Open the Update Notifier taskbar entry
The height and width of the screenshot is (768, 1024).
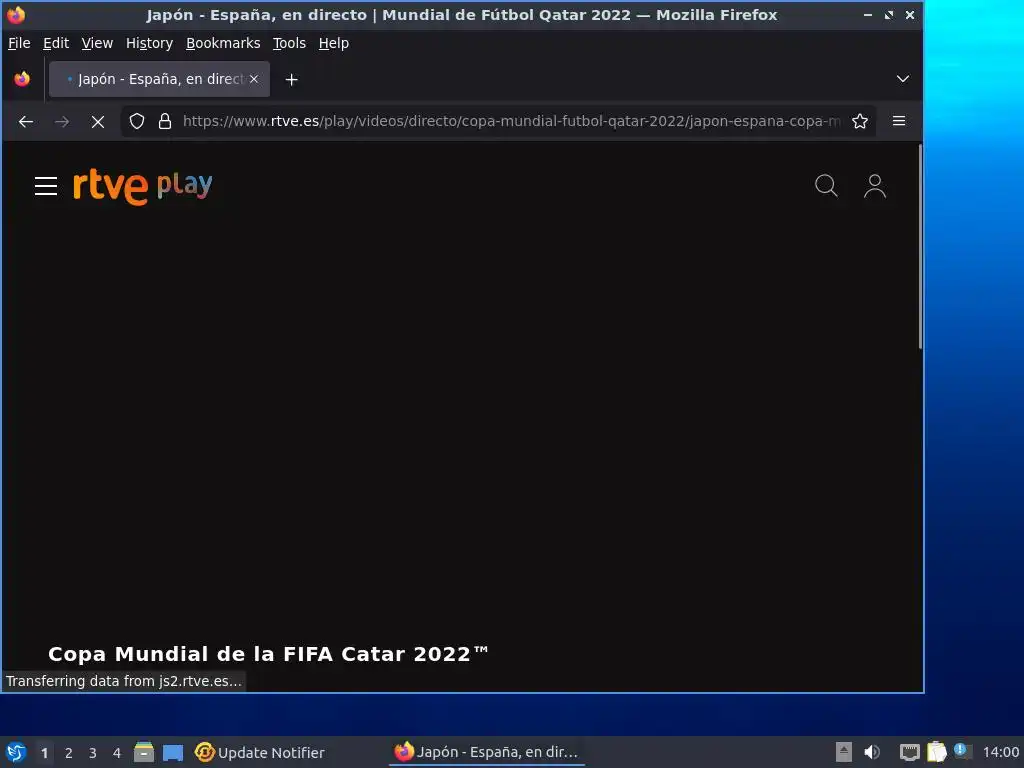[260, 752]
